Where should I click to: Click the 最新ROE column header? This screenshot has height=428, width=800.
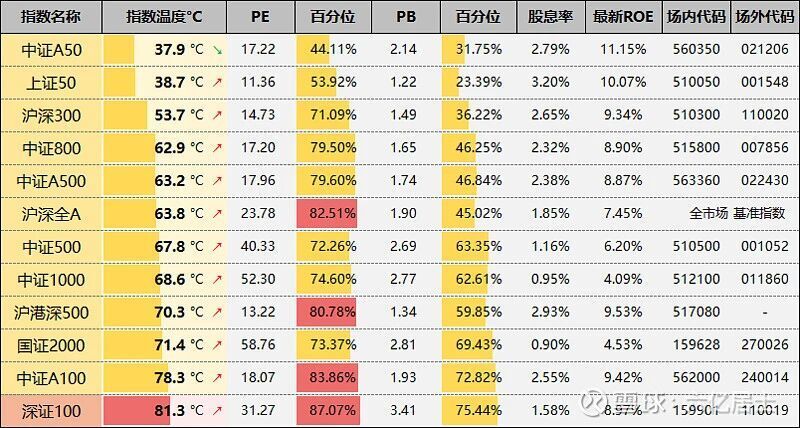click(623, 17)
